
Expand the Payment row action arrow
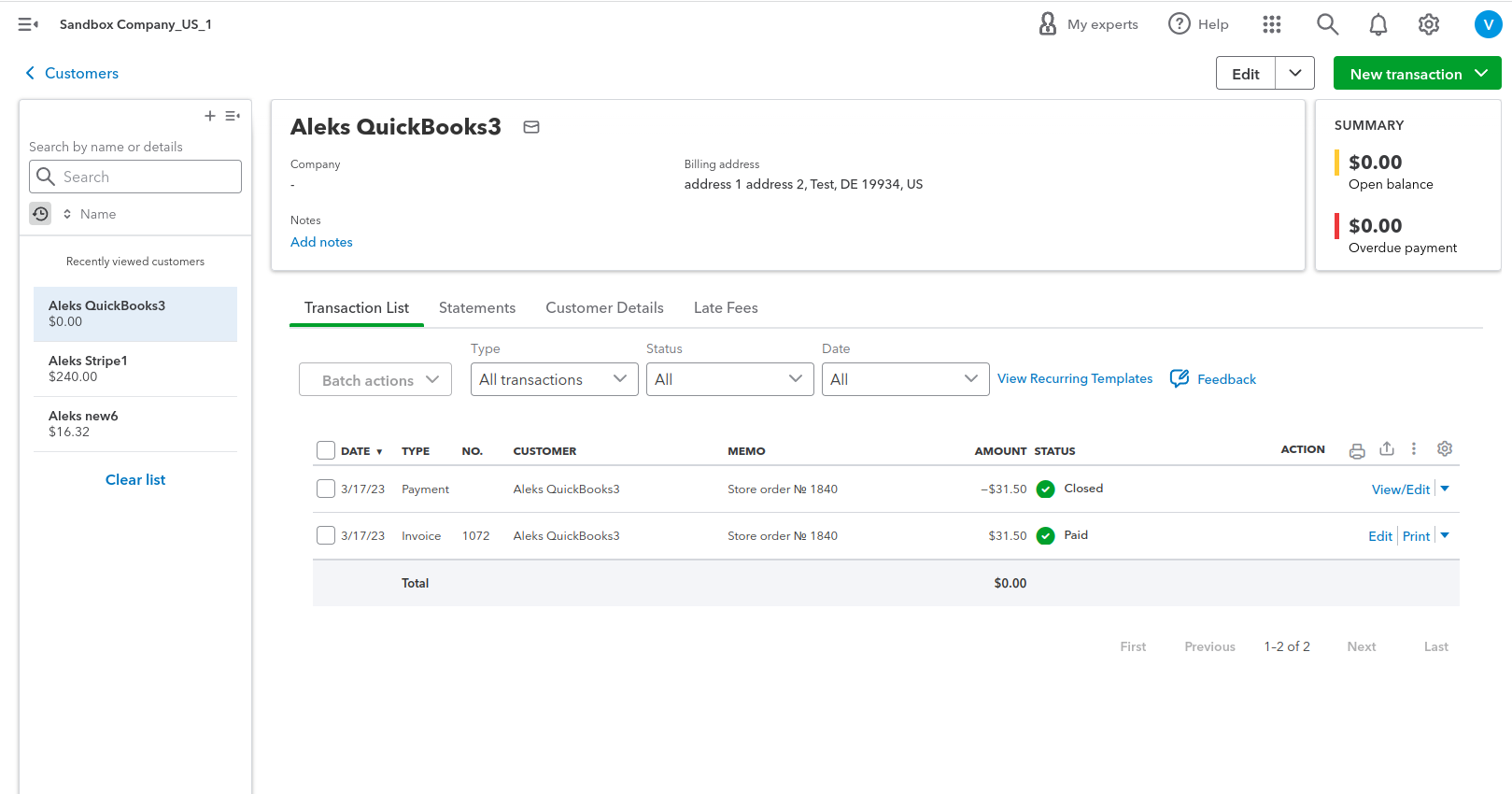pos(1445,489)
